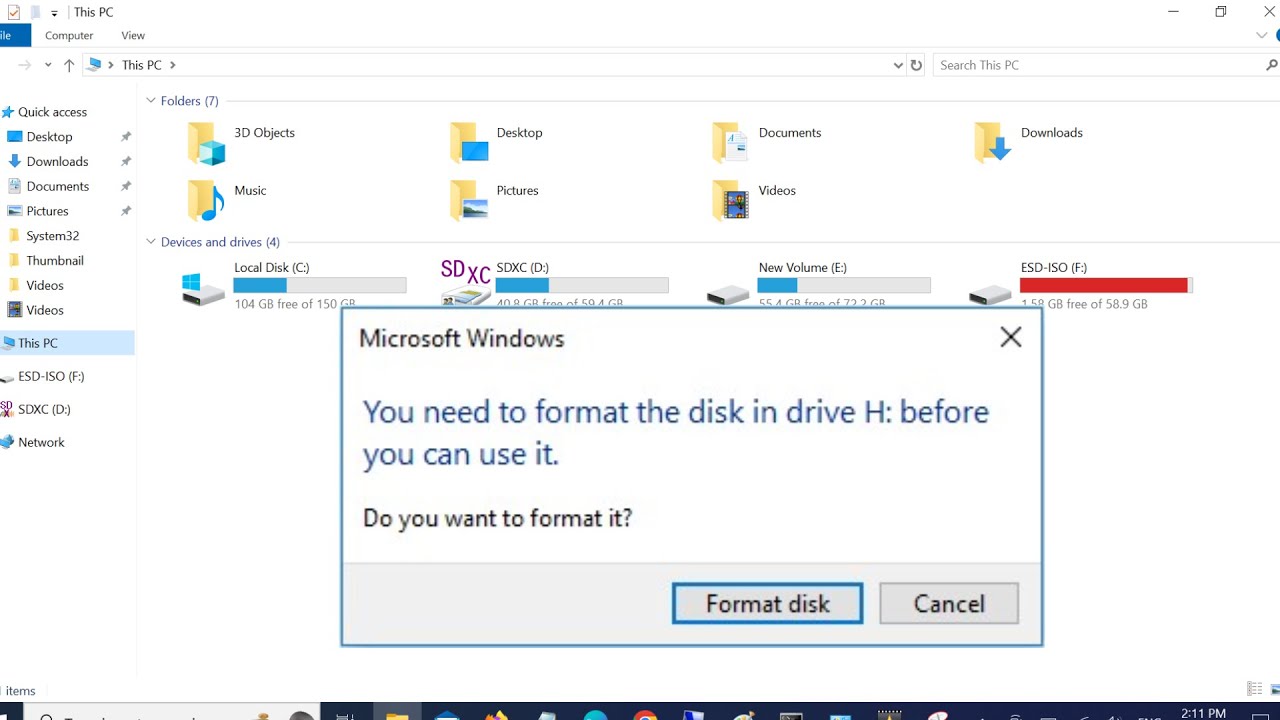
Task: Select the SDXC (D:) drive icon
Action: pos(466,283)
